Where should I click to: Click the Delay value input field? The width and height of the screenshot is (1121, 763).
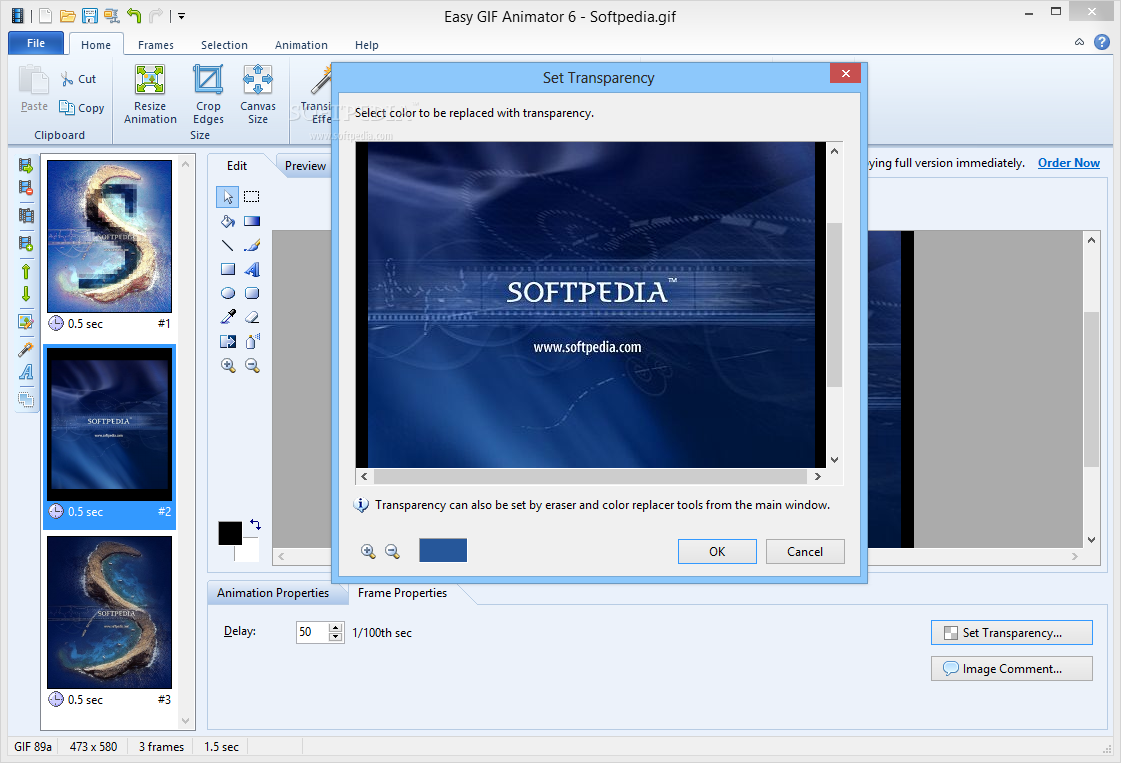point(312,632)
